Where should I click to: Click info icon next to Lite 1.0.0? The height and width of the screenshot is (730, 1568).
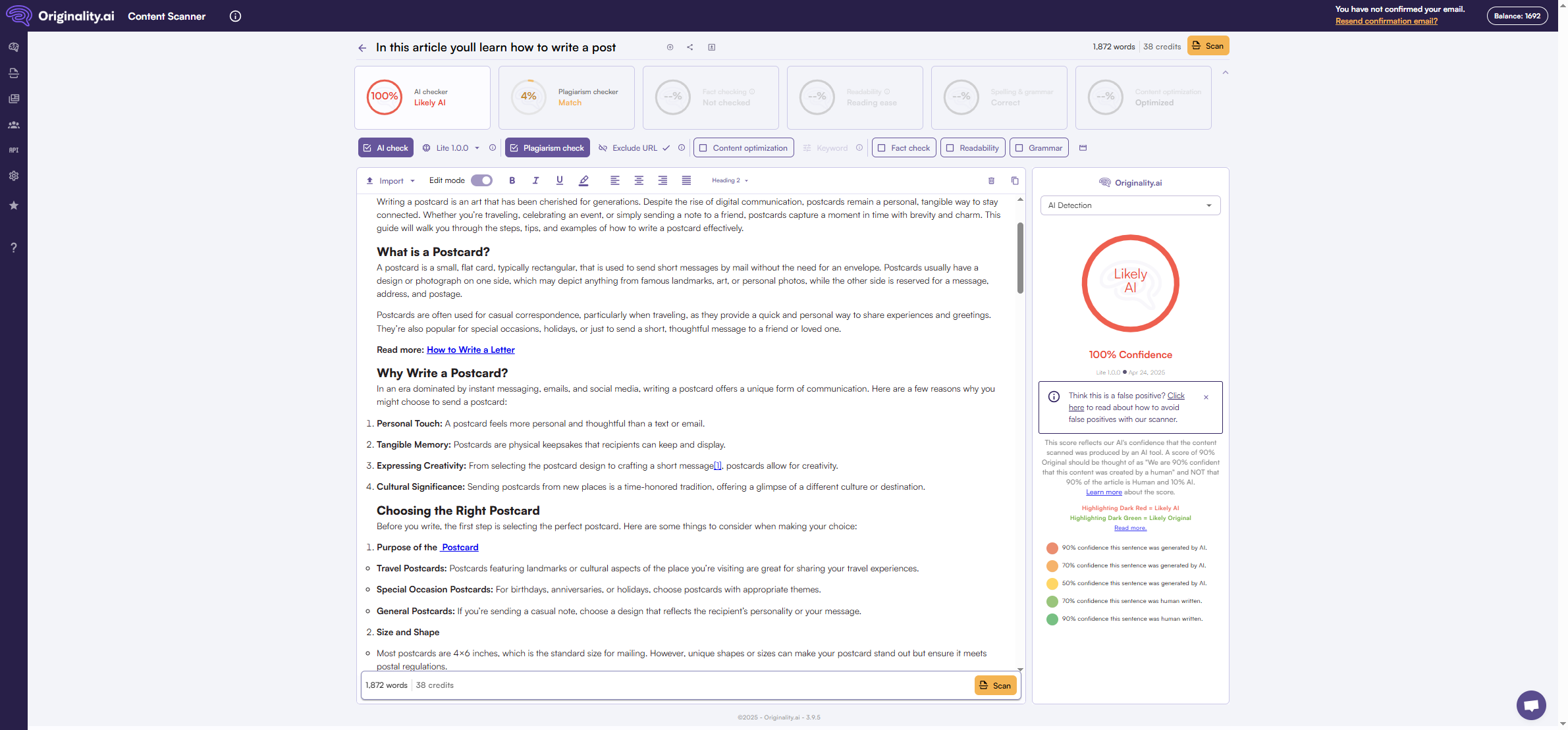click(x=493, y=148)
